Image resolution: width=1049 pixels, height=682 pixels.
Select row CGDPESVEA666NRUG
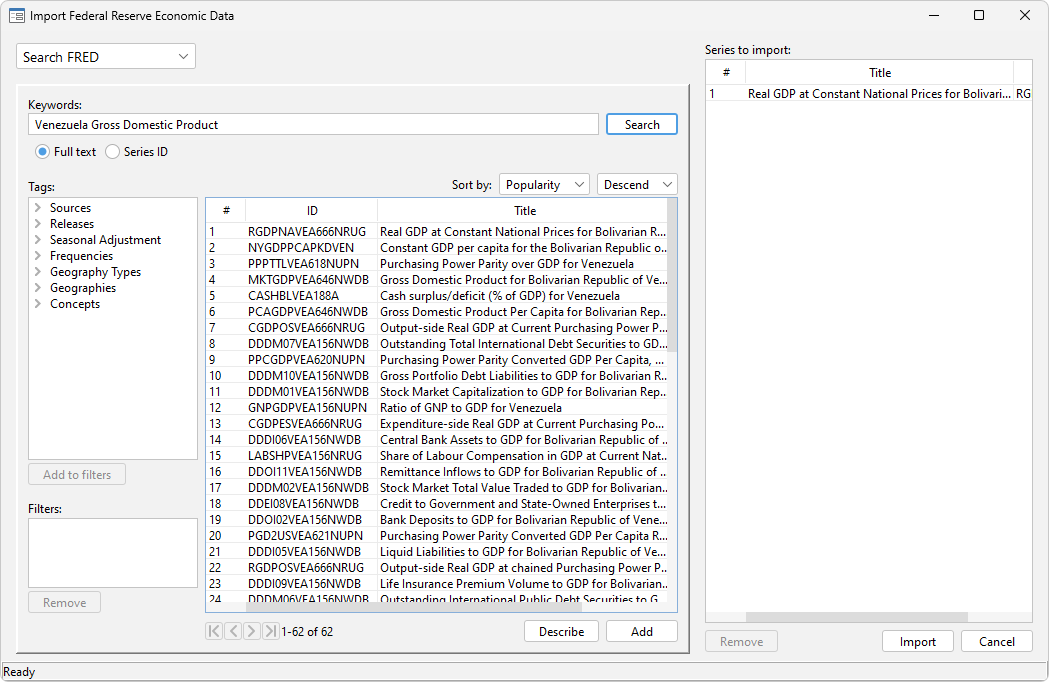(437, 424)
